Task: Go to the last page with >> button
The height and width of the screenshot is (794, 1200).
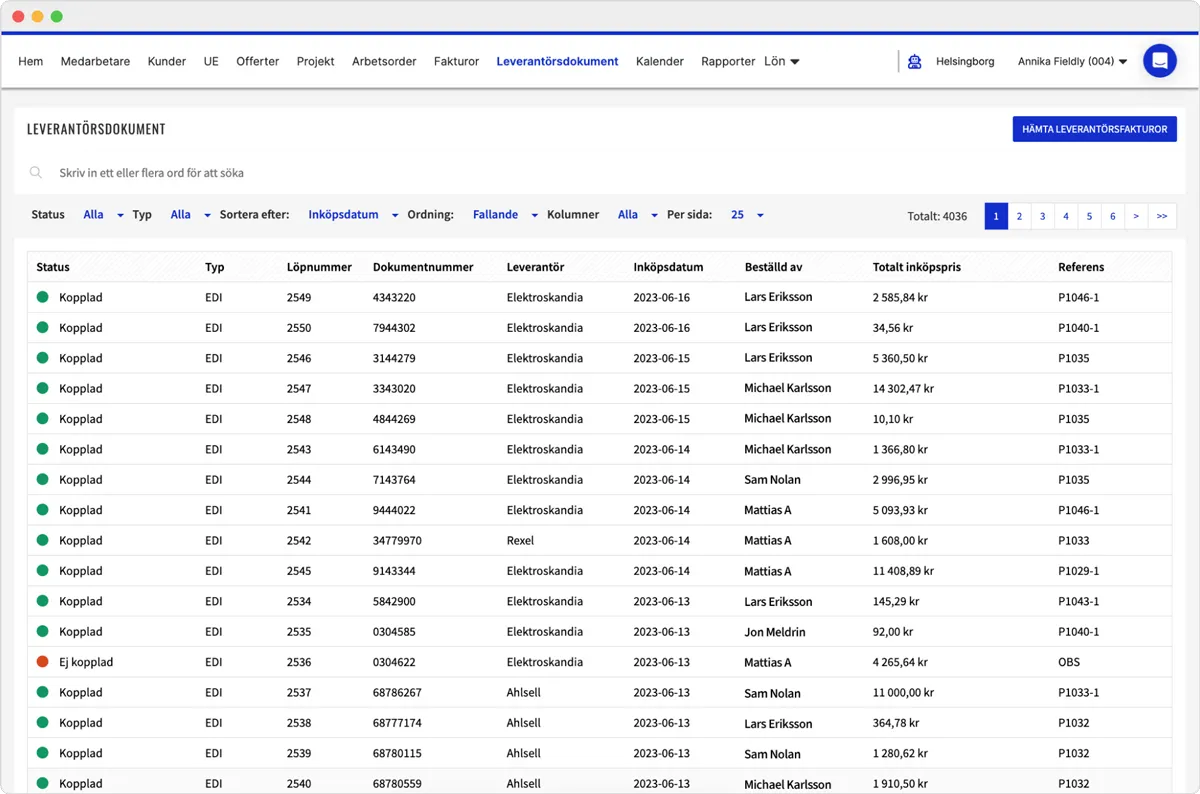Action: click(1162, 216)
